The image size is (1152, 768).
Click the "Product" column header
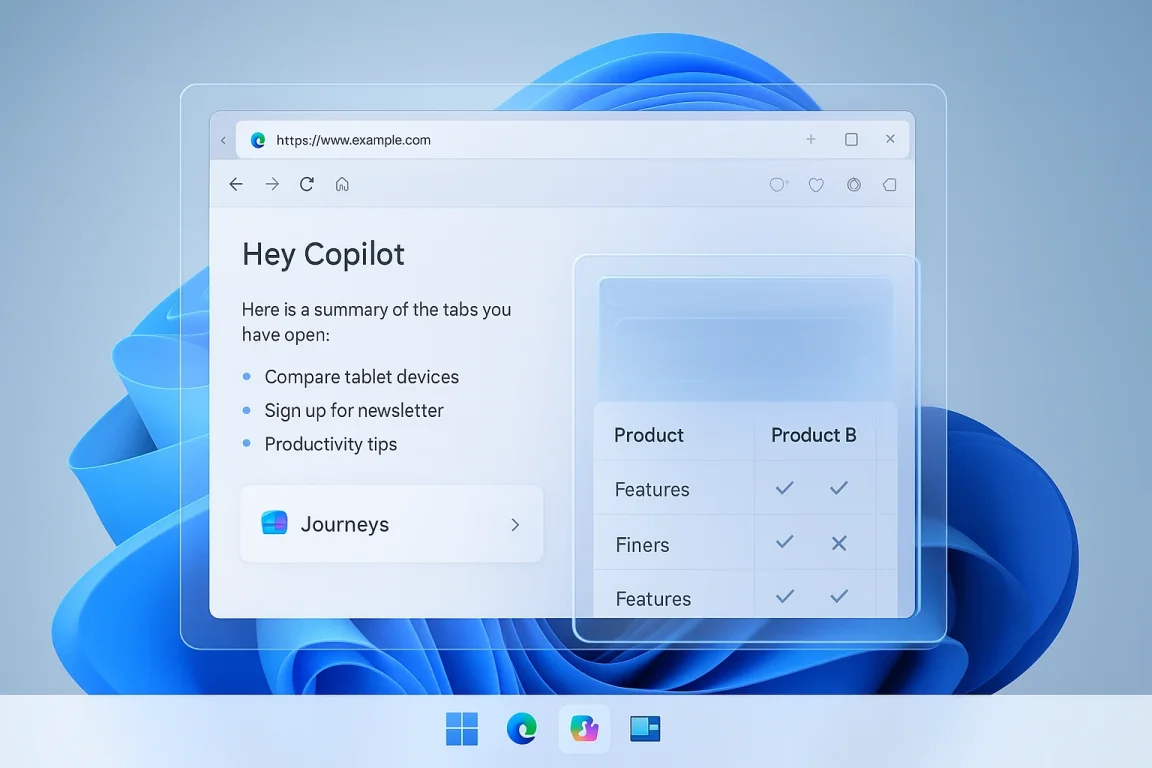pos(649,435)
